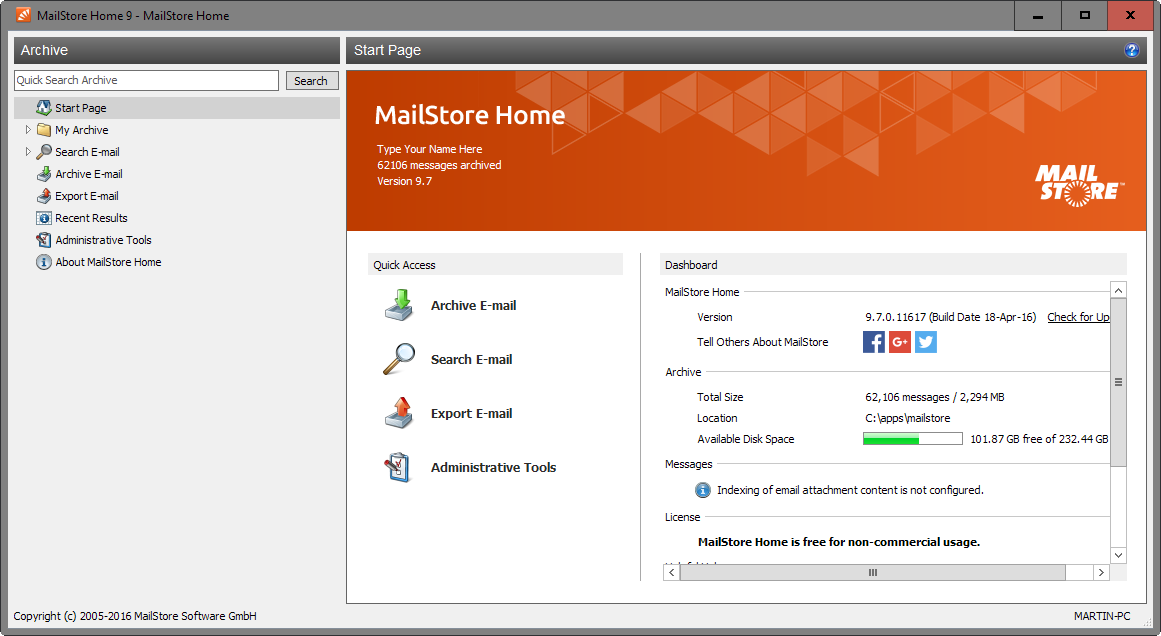Click the Dashboard scroll up arrow
This screenshot has height=636, width=1161.
(x=1119, y=290)
